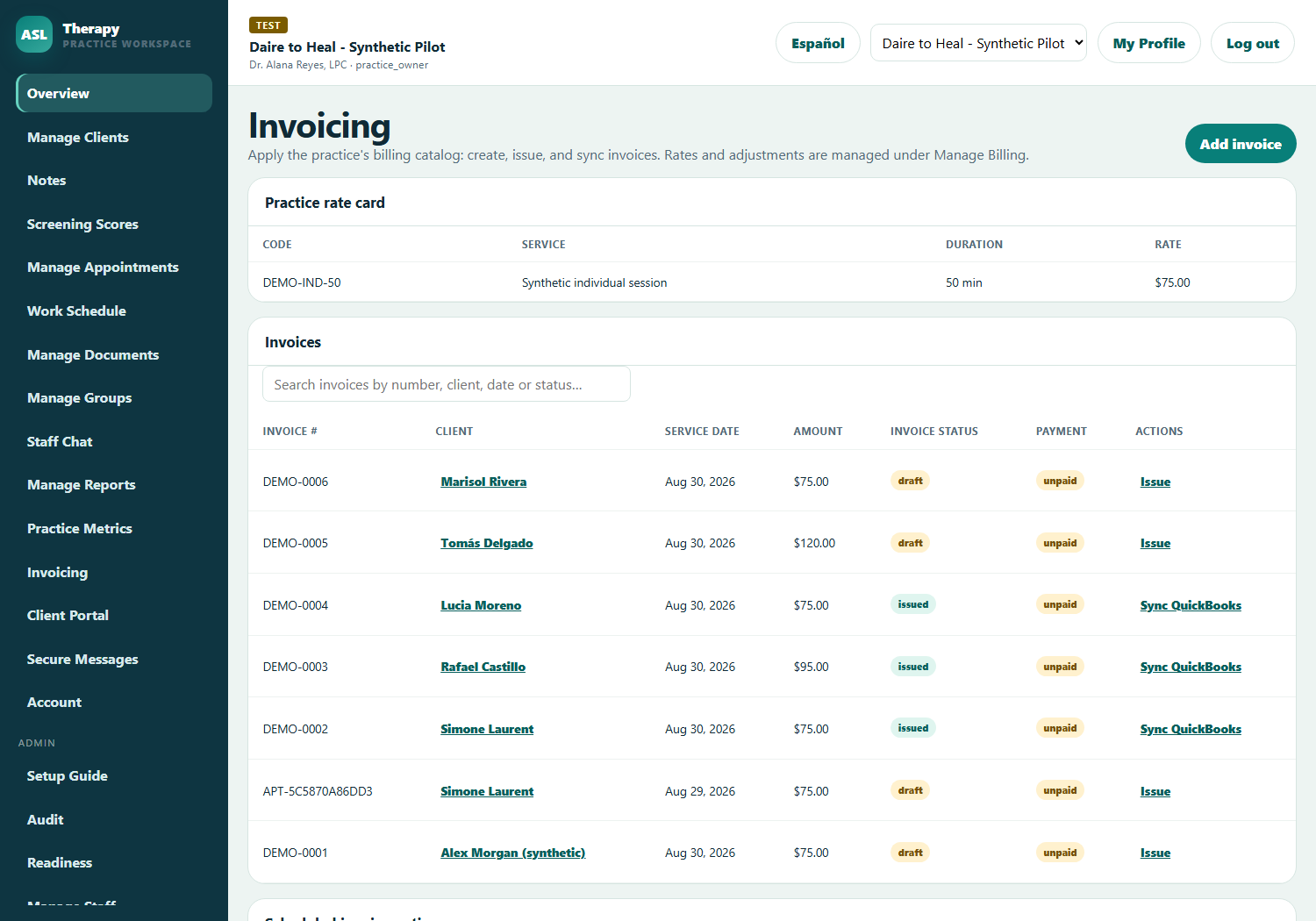Open Staff Chat
Screen dimensions: 1316x921
[114, 441]
